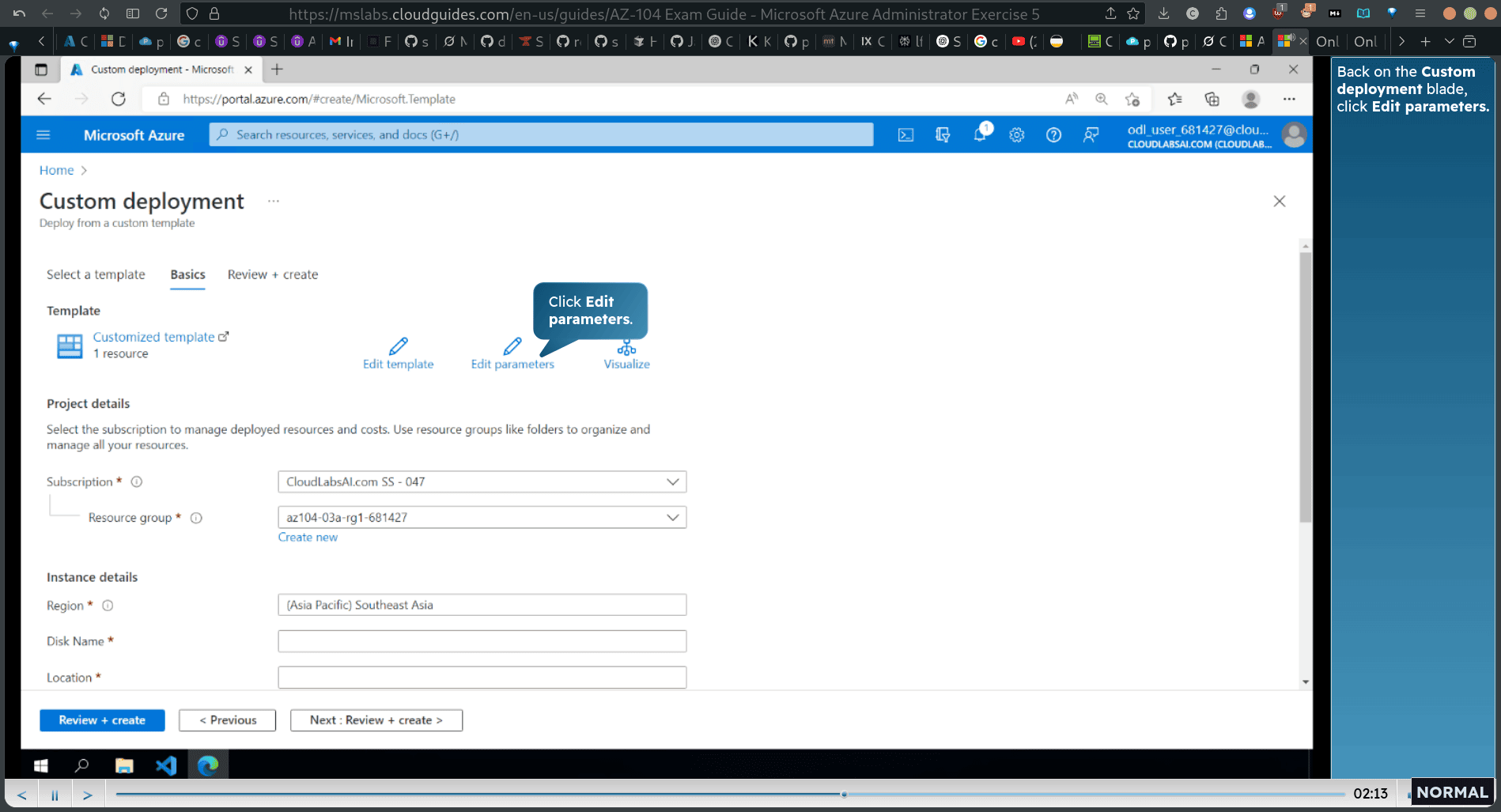Go to previous guide step
The width and height of the screenshot is (1501, 812).
pos(22,795)
